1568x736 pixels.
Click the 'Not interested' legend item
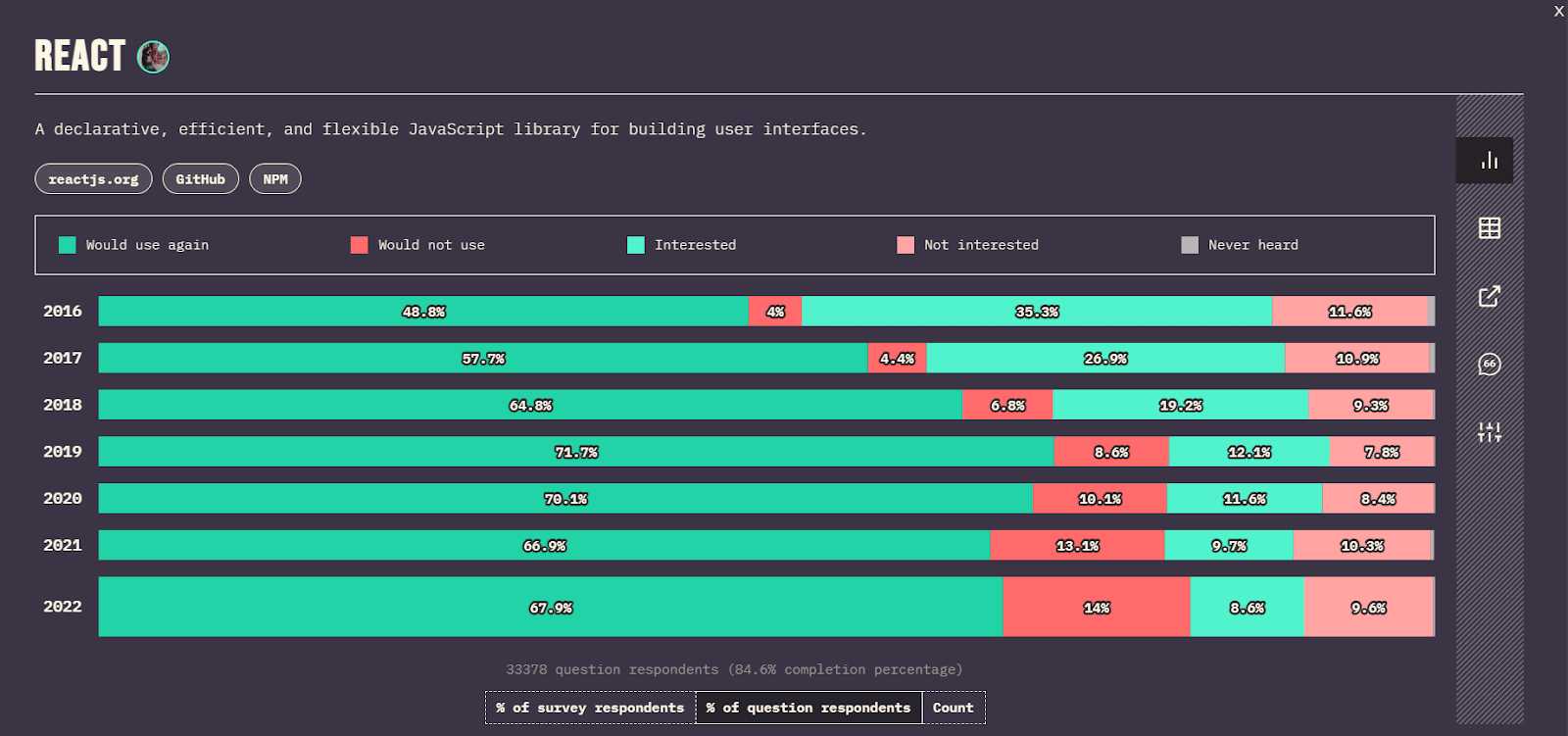point(968,245)
